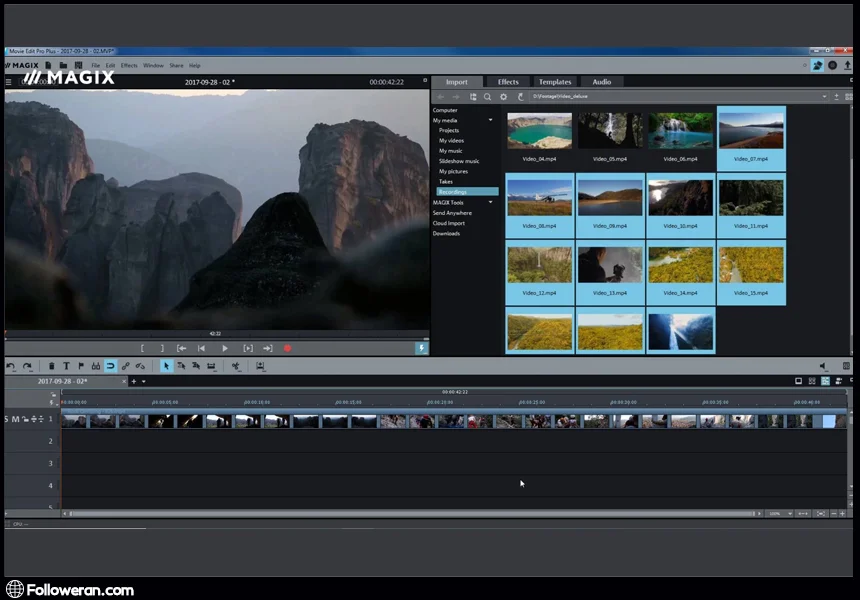Switch to the Effects tab

pyautogui.click(x=508, y=82)
